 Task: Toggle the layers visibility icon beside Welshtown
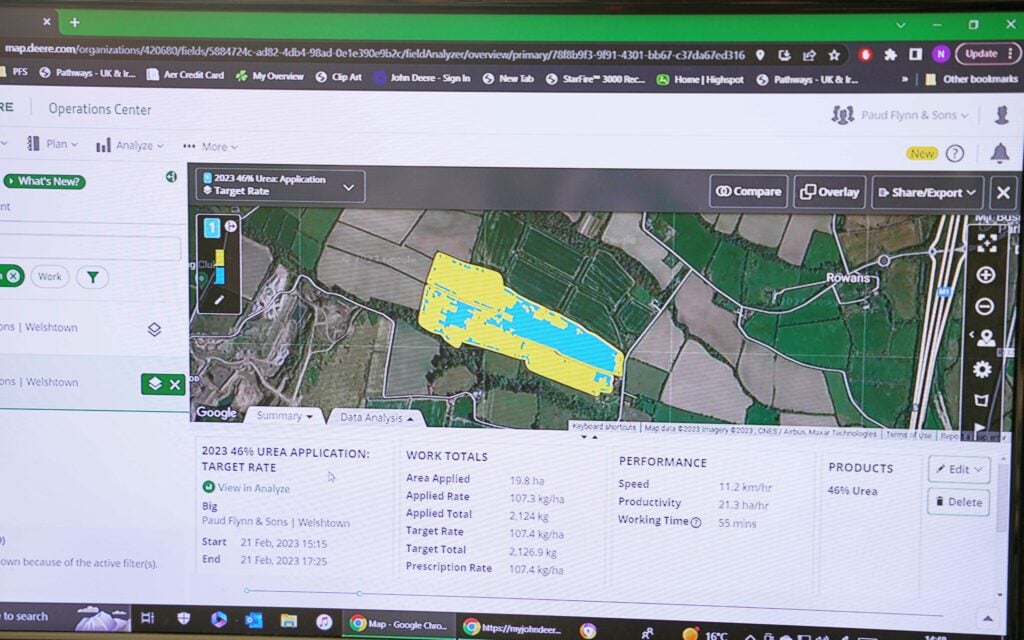tap(155, 327)
